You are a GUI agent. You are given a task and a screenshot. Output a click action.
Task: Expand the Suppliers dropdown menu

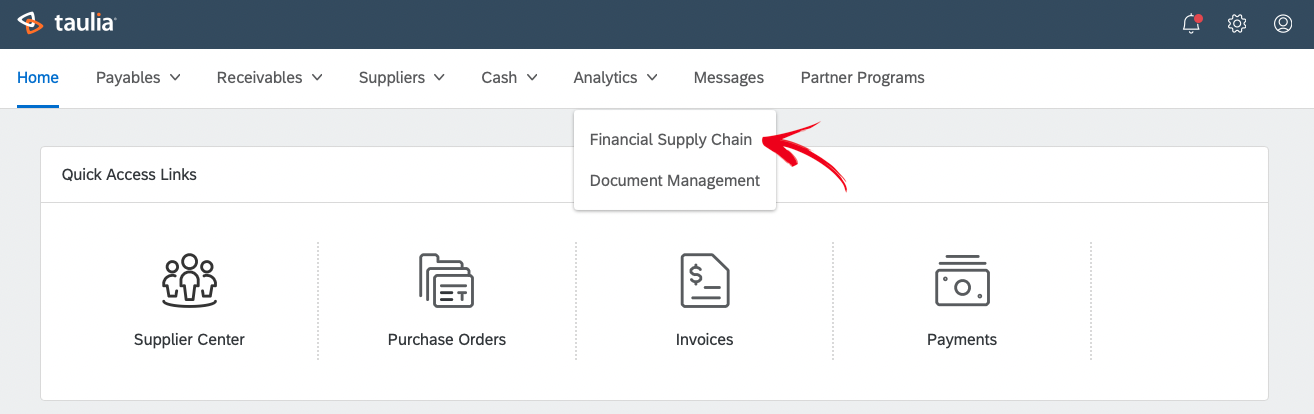402,77
